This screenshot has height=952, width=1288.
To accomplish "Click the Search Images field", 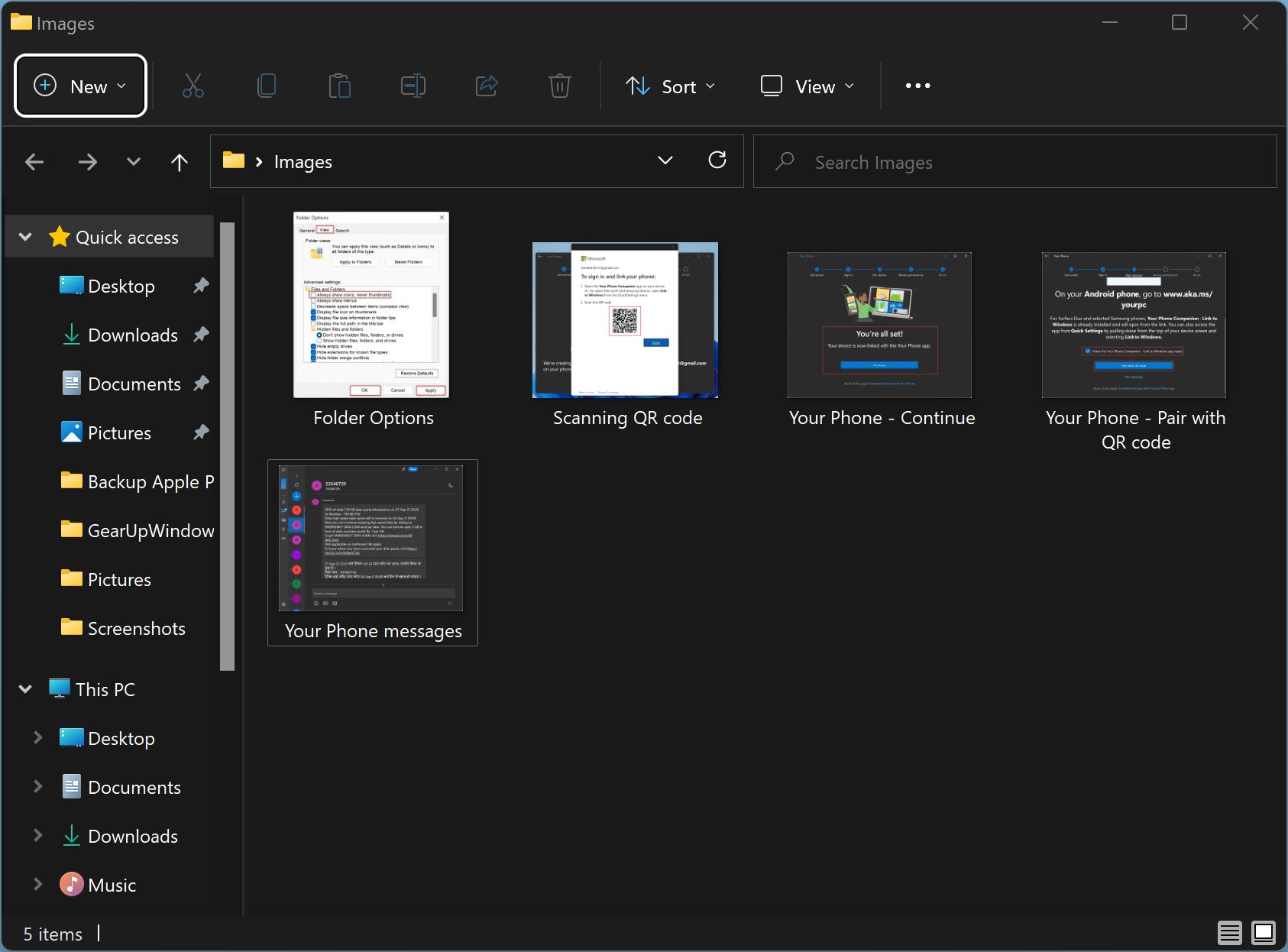I will [1015, 161].
